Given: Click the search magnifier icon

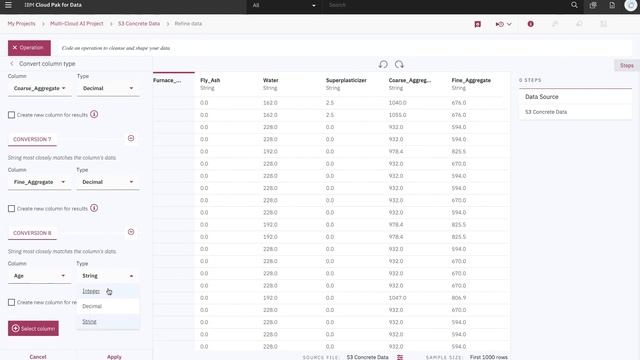Looking at the screenshot, I should [x=574, y=5].
